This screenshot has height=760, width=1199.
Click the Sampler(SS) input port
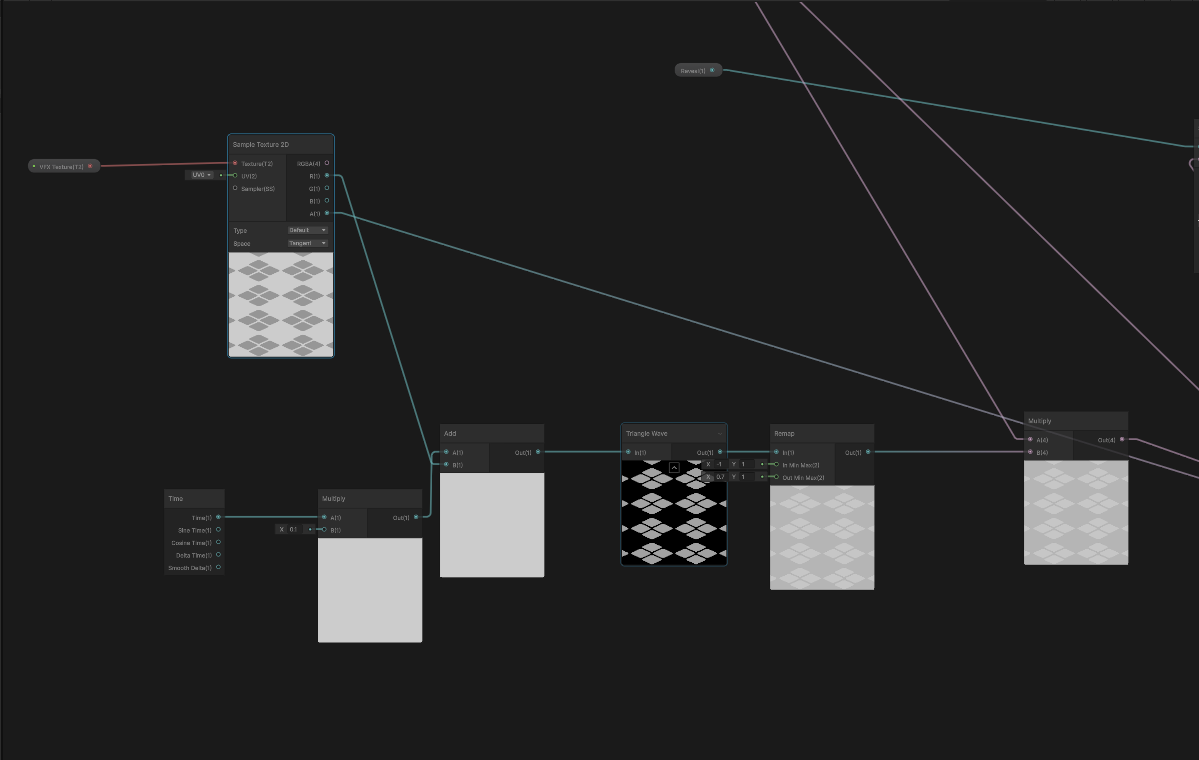coord(235,188)
